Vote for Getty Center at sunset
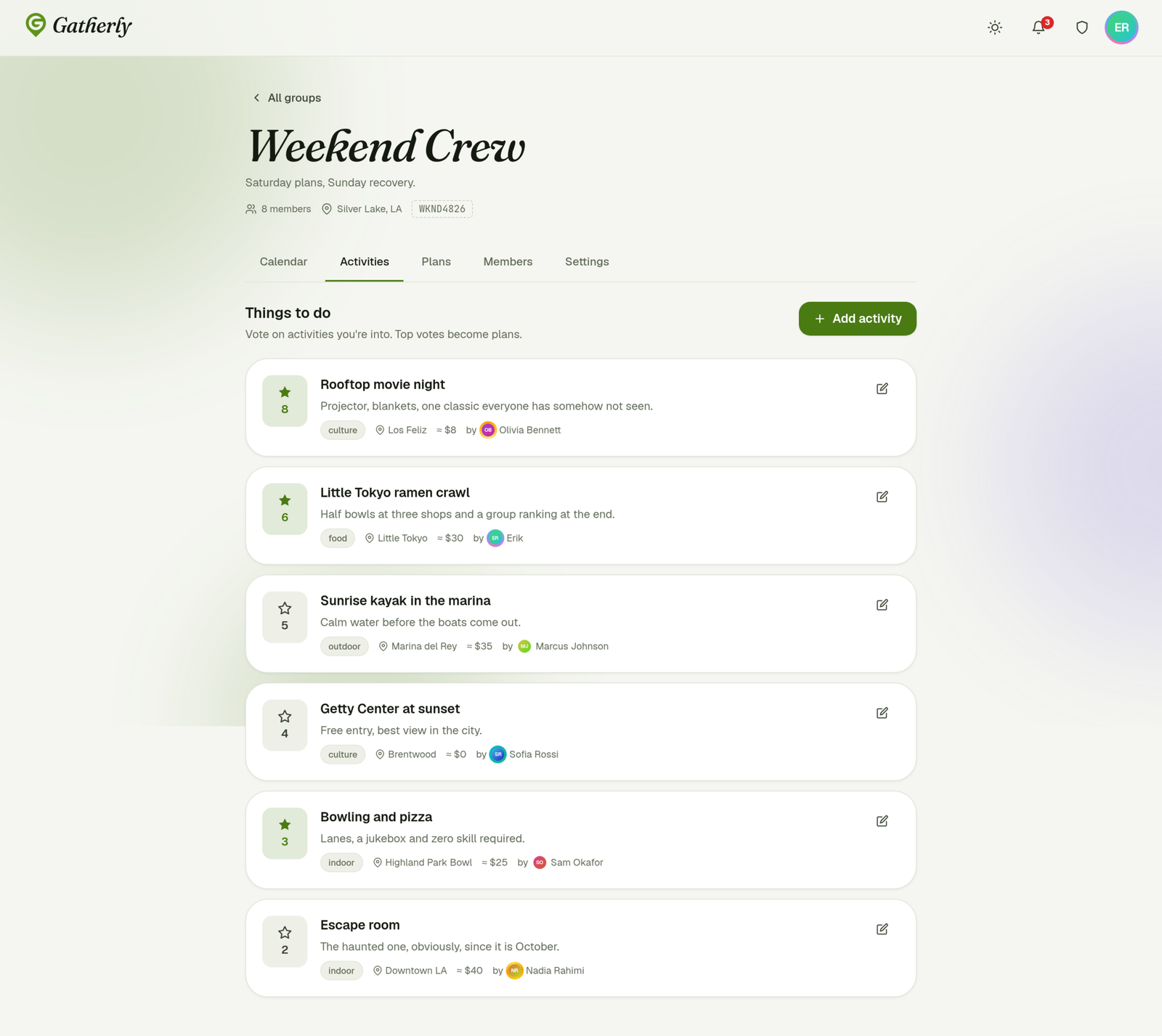 point(285,725)
